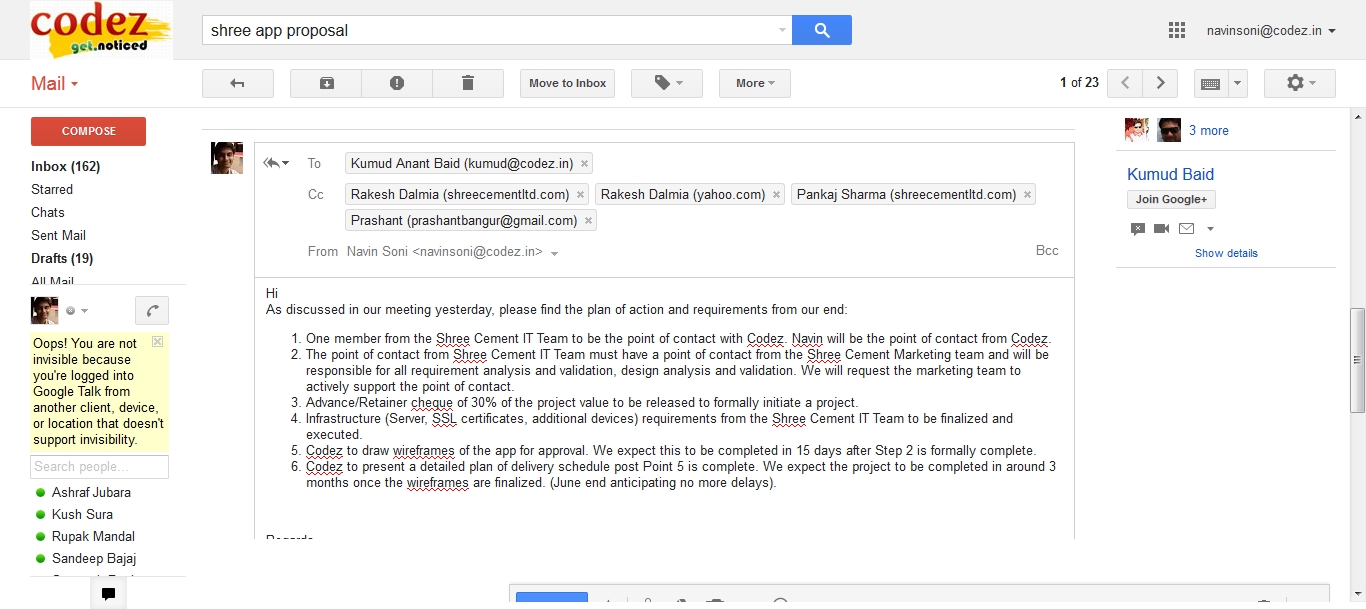Click the red Compose button

(88, 131)
